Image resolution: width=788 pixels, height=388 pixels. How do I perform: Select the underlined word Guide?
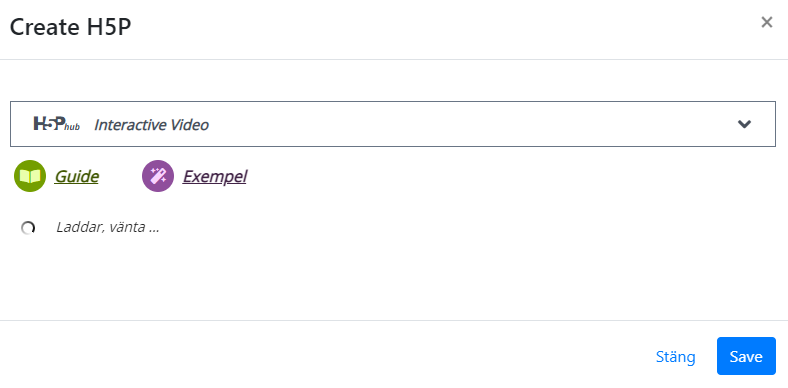(x=76, y=176)
